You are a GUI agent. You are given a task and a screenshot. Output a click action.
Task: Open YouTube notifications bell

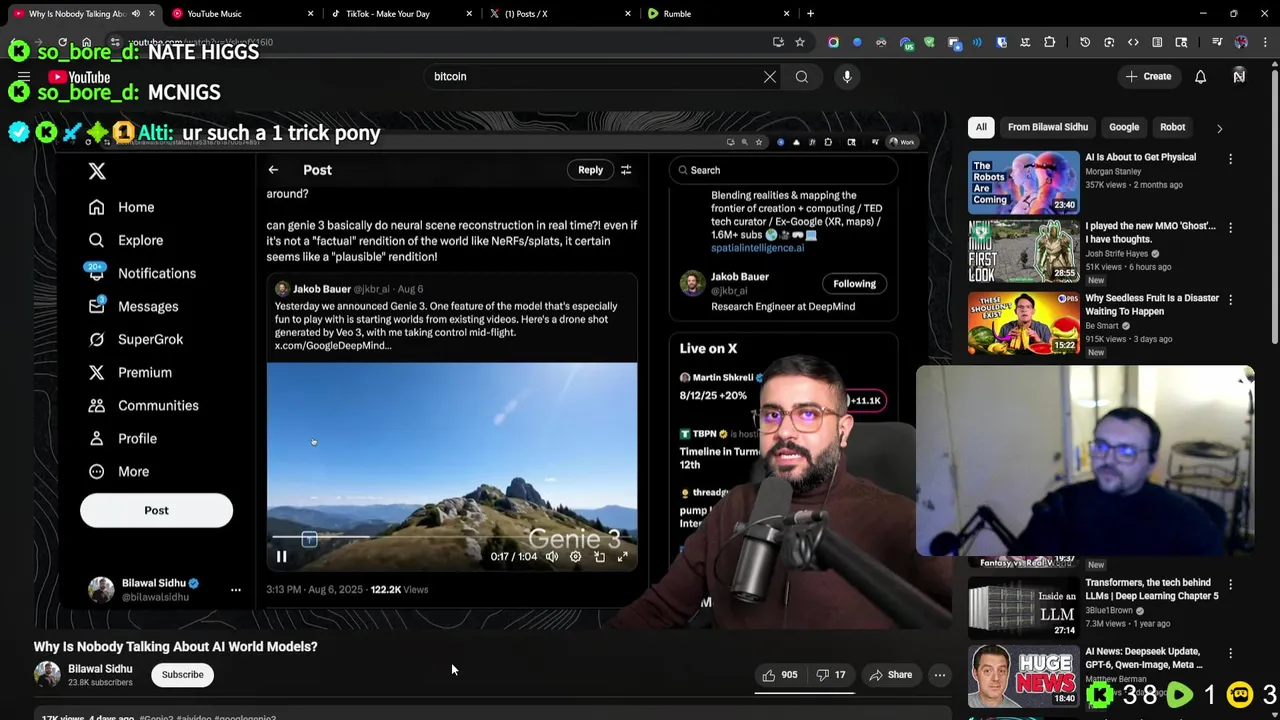click(1200, 76)
